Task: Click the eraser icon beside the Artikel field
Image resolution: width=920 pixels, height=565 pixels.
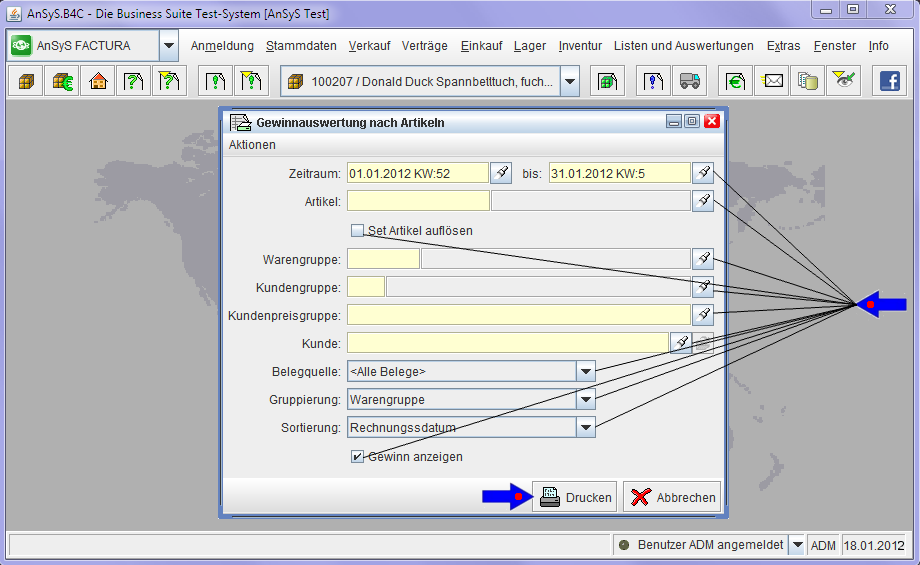Action: tap(703, 201)
